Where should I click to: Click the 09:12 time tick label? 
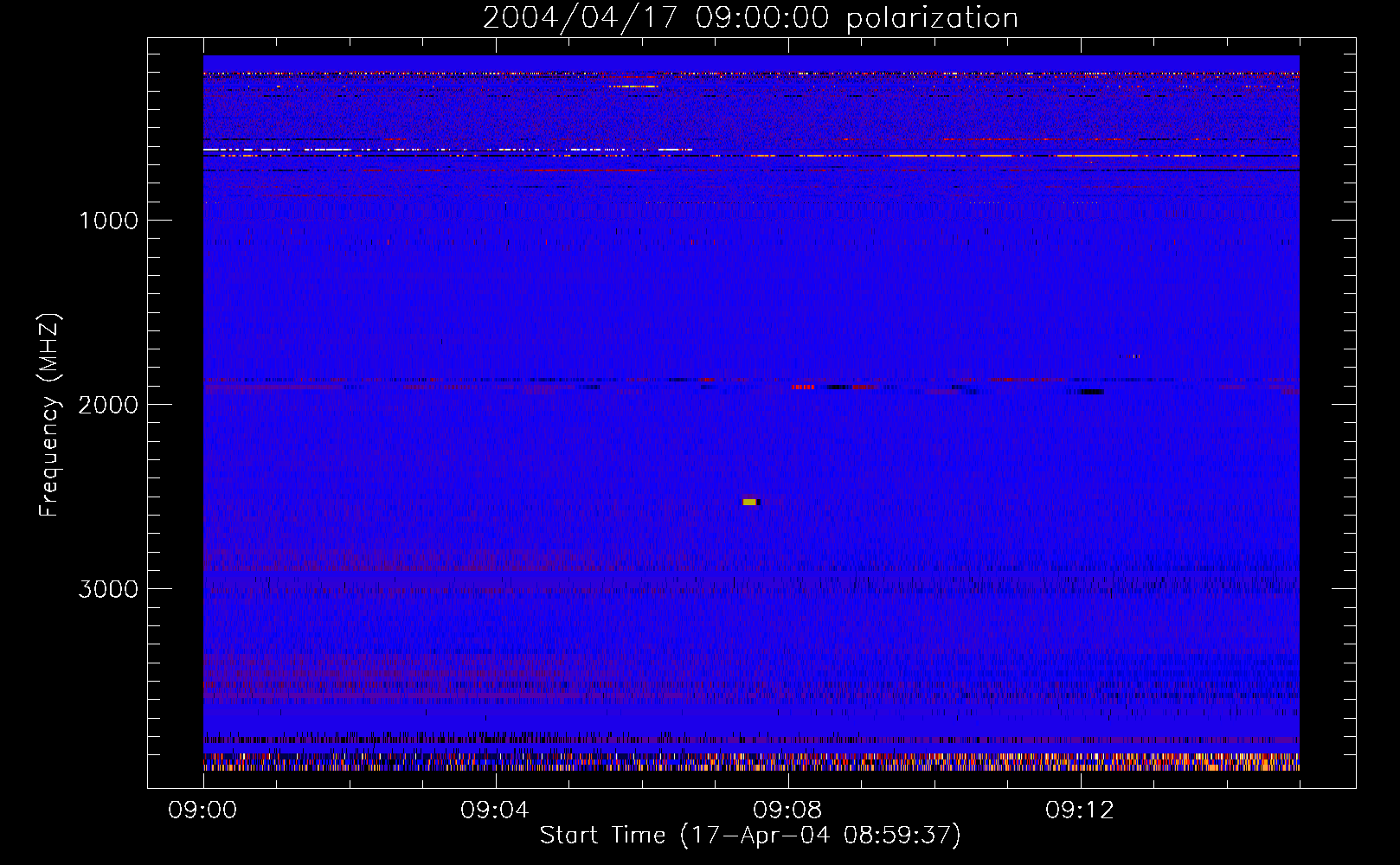tap(1080, 811)
